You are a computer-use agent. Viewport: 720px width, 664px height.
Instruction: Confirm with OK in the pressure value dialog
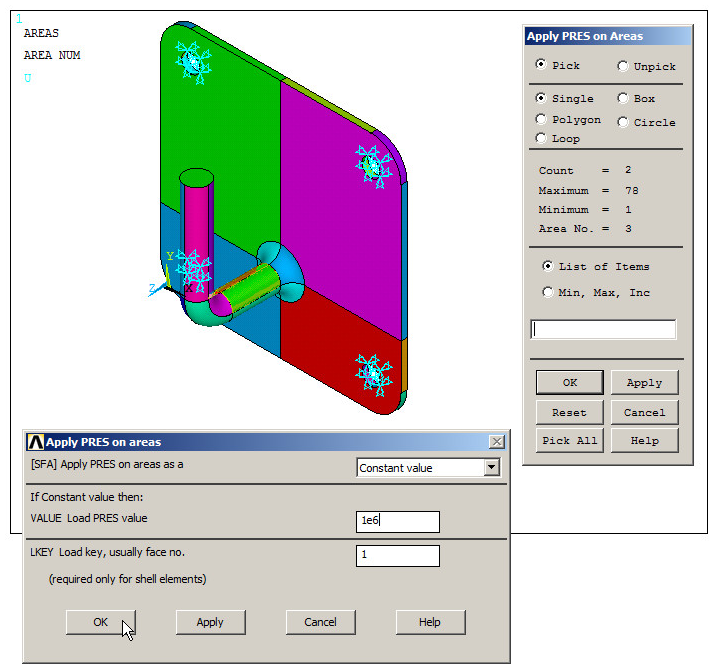101,621
